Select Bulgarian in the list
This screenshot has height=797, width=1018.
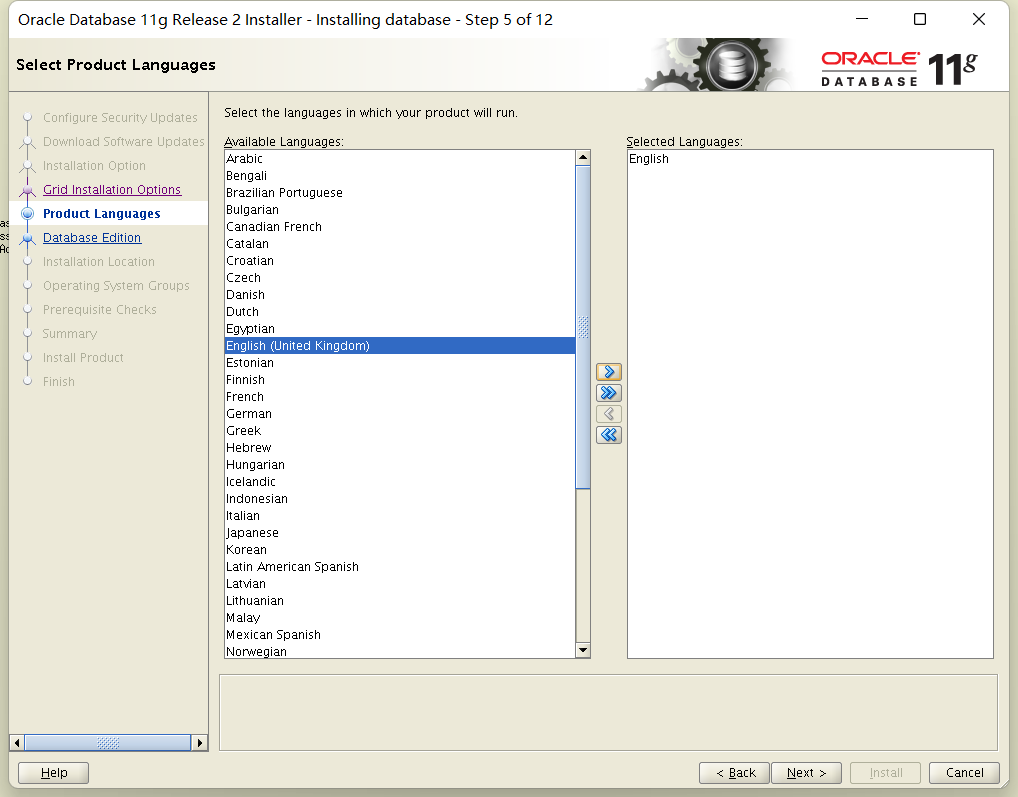pyautogui.click(x=400, y=210)
